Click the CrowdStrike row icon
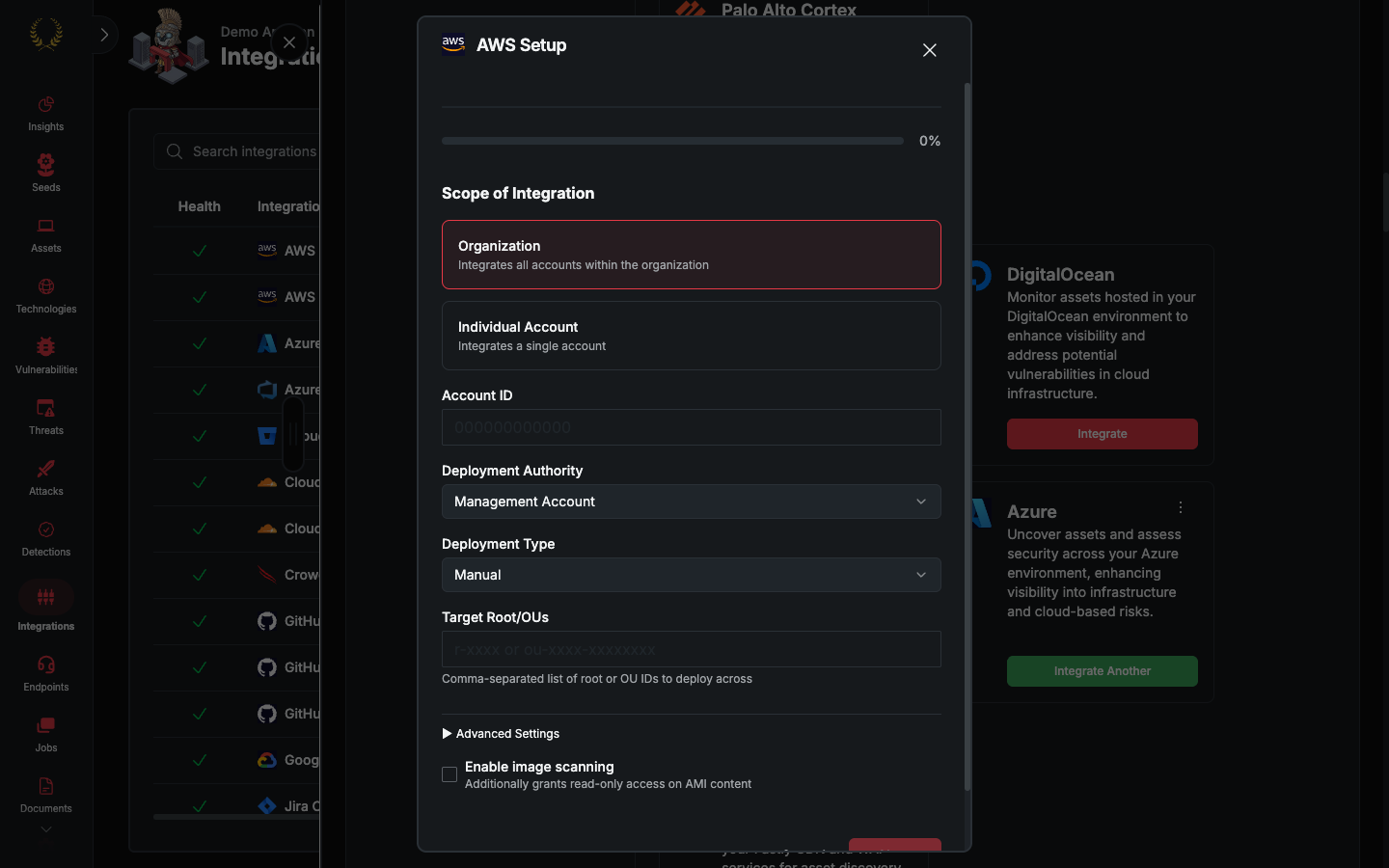The image size is (1389, 868). 267,575
